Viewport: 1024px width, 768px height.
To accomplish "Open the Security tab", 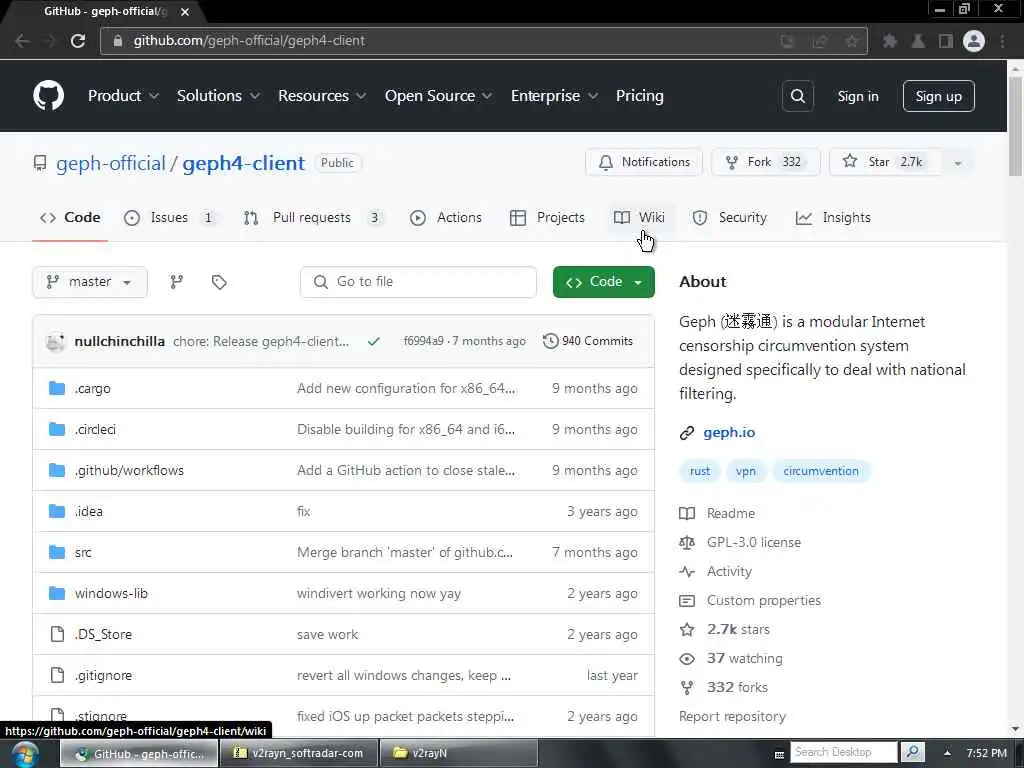I will tap(729, 217).
